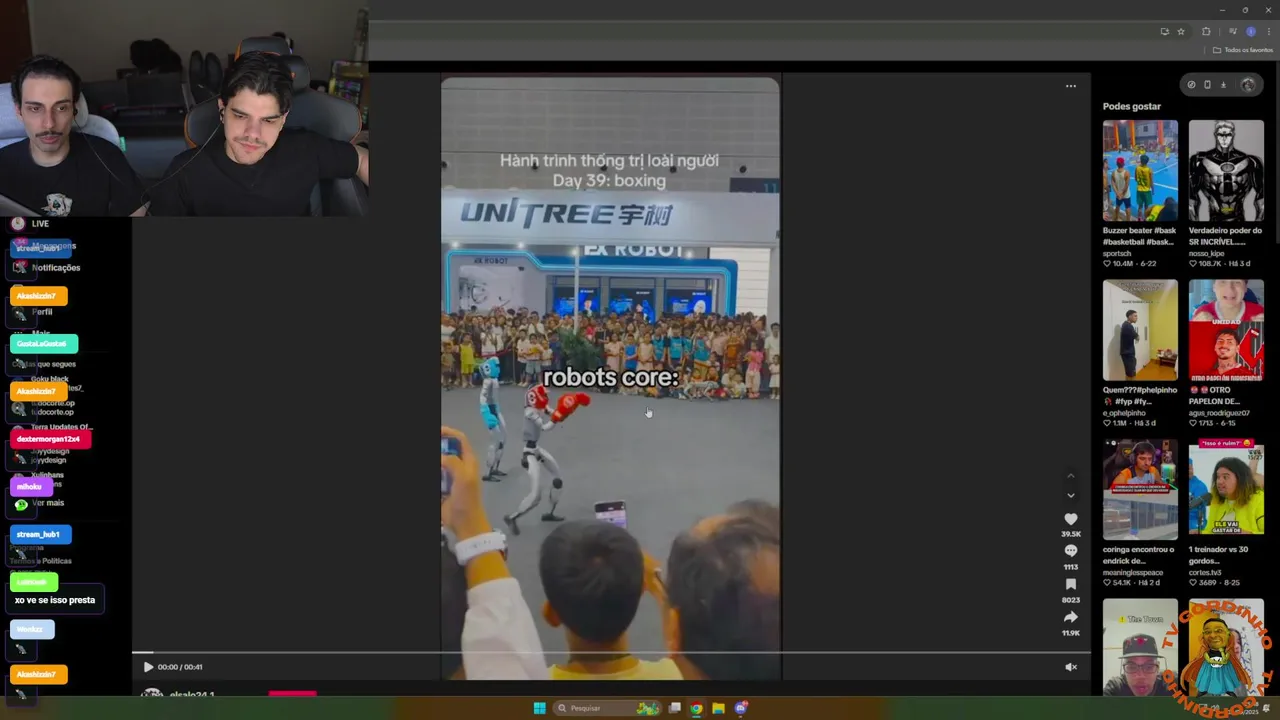Open the Notificações sidebar item

pos(56,268)
